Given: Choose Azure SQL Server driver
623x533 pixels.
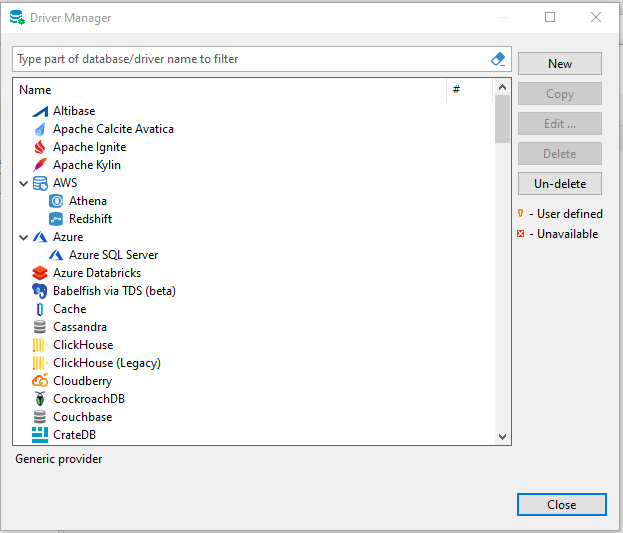Looking at the screenshot, I should coord(113,255).
